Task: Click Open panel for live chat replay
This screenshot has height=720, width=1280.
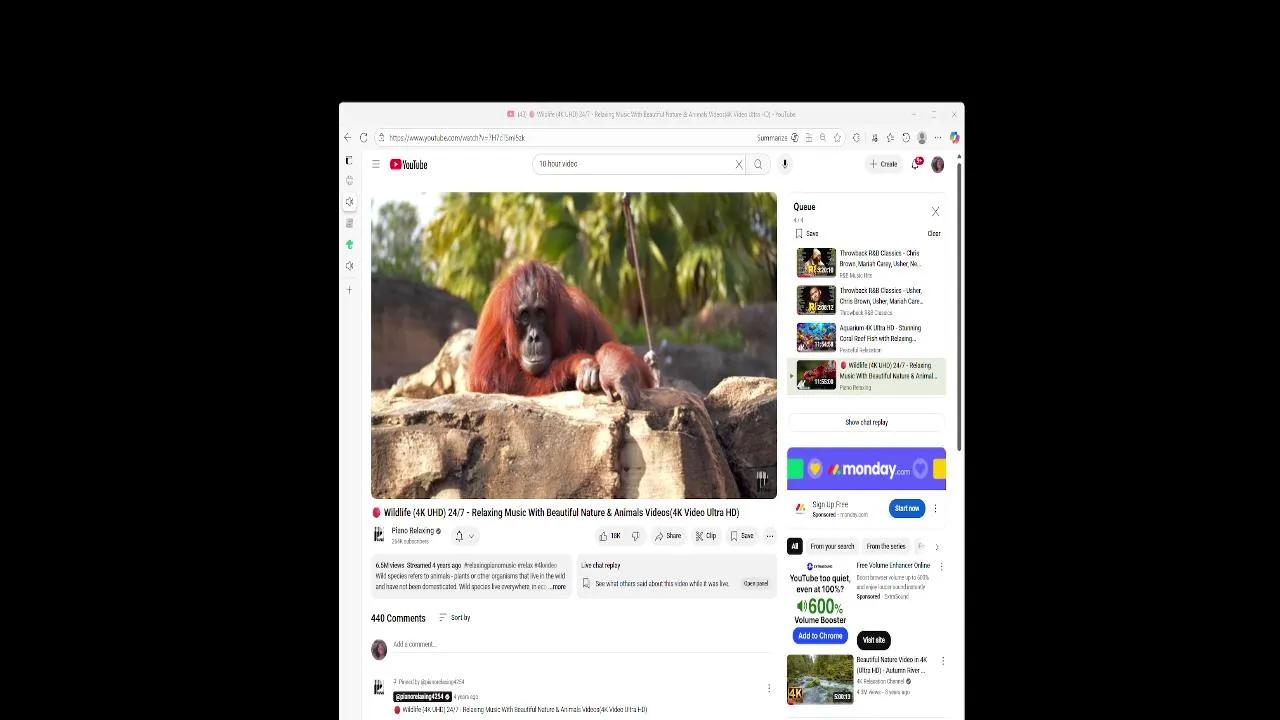Action: (756, 584)
